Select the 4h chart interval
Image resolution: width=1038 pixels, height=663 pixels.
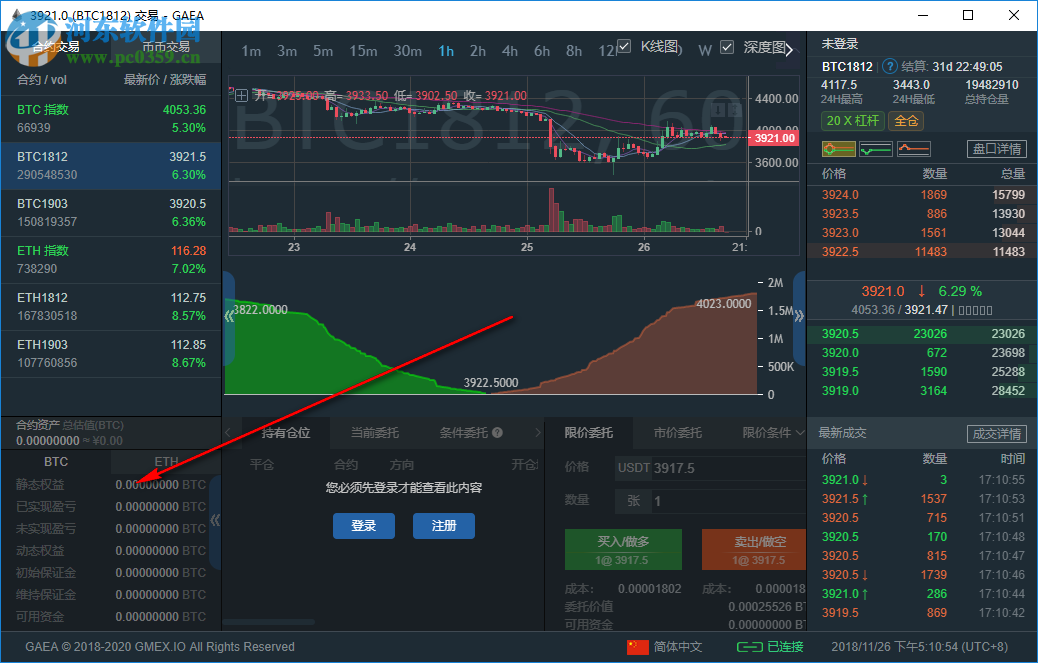click(510, 51)
